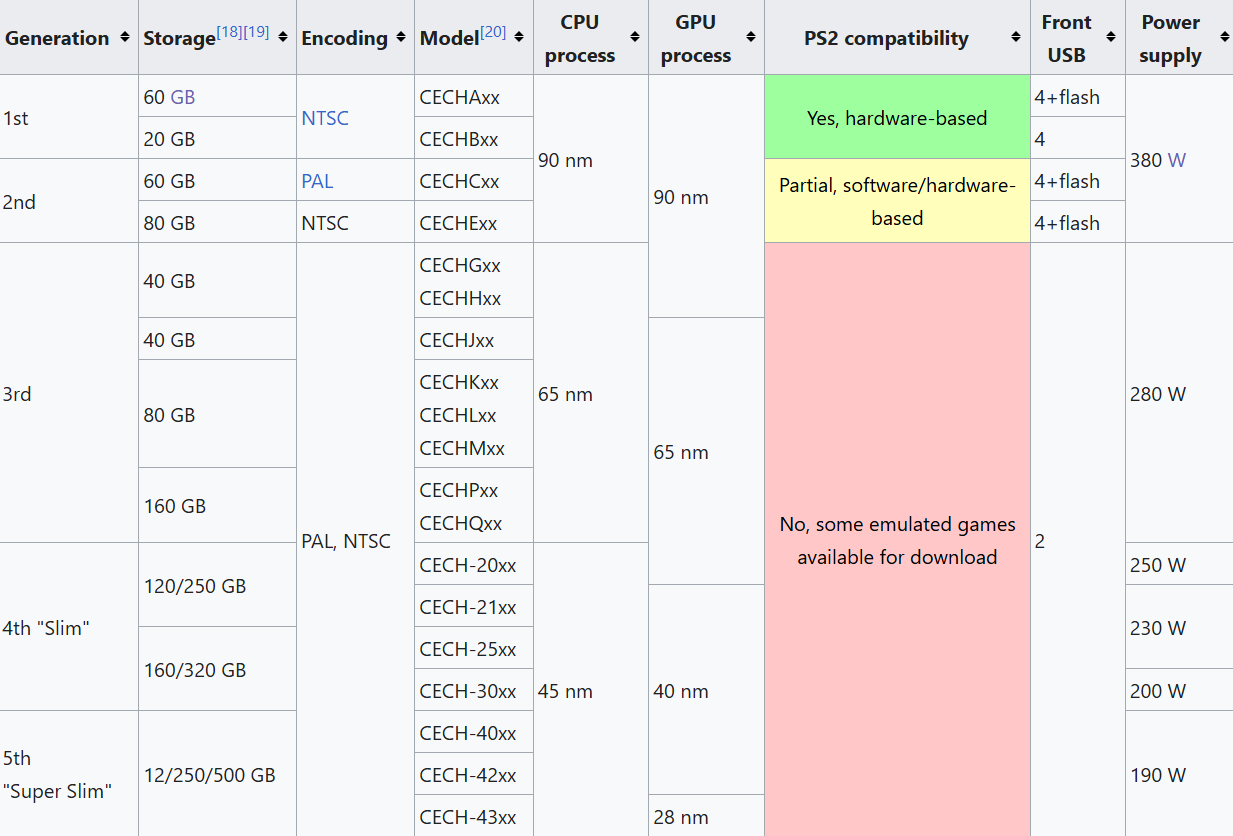Click the 280 W power supply cell
The width and height of the screenshot is (1233, 836).
[1179, 393]
